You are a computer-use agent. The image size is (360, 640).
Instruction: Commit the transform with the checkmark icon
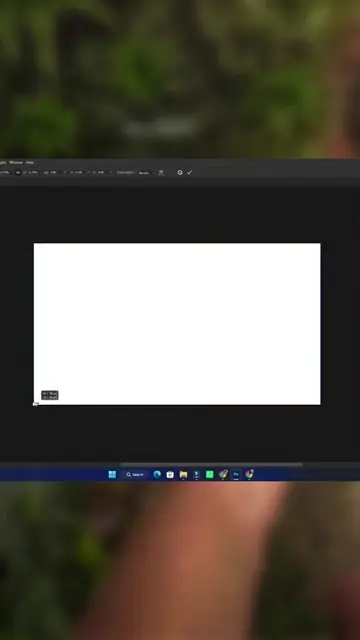(189, 173)
